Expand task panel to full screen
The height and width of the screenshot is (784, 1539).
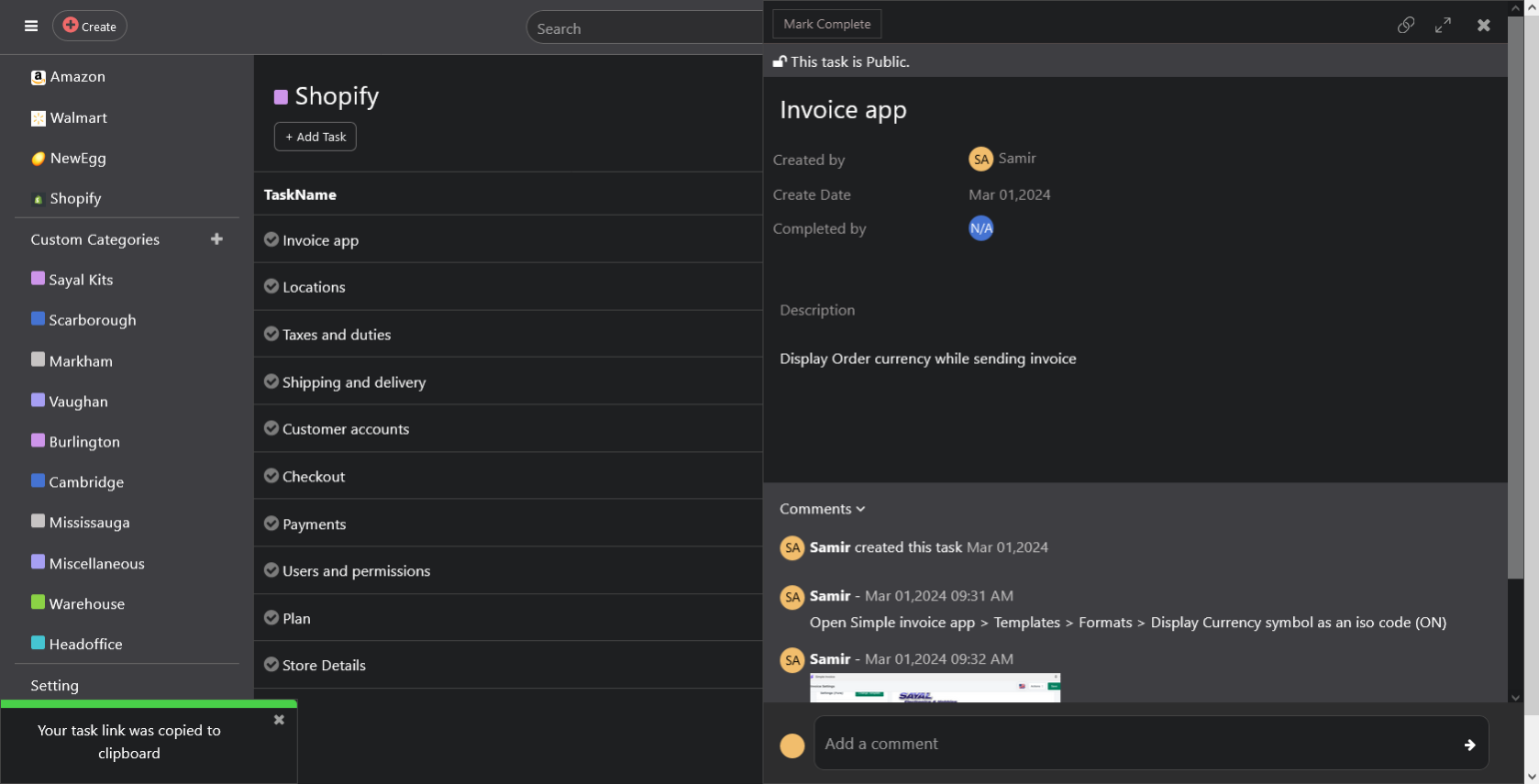[x=1442, y=25]
